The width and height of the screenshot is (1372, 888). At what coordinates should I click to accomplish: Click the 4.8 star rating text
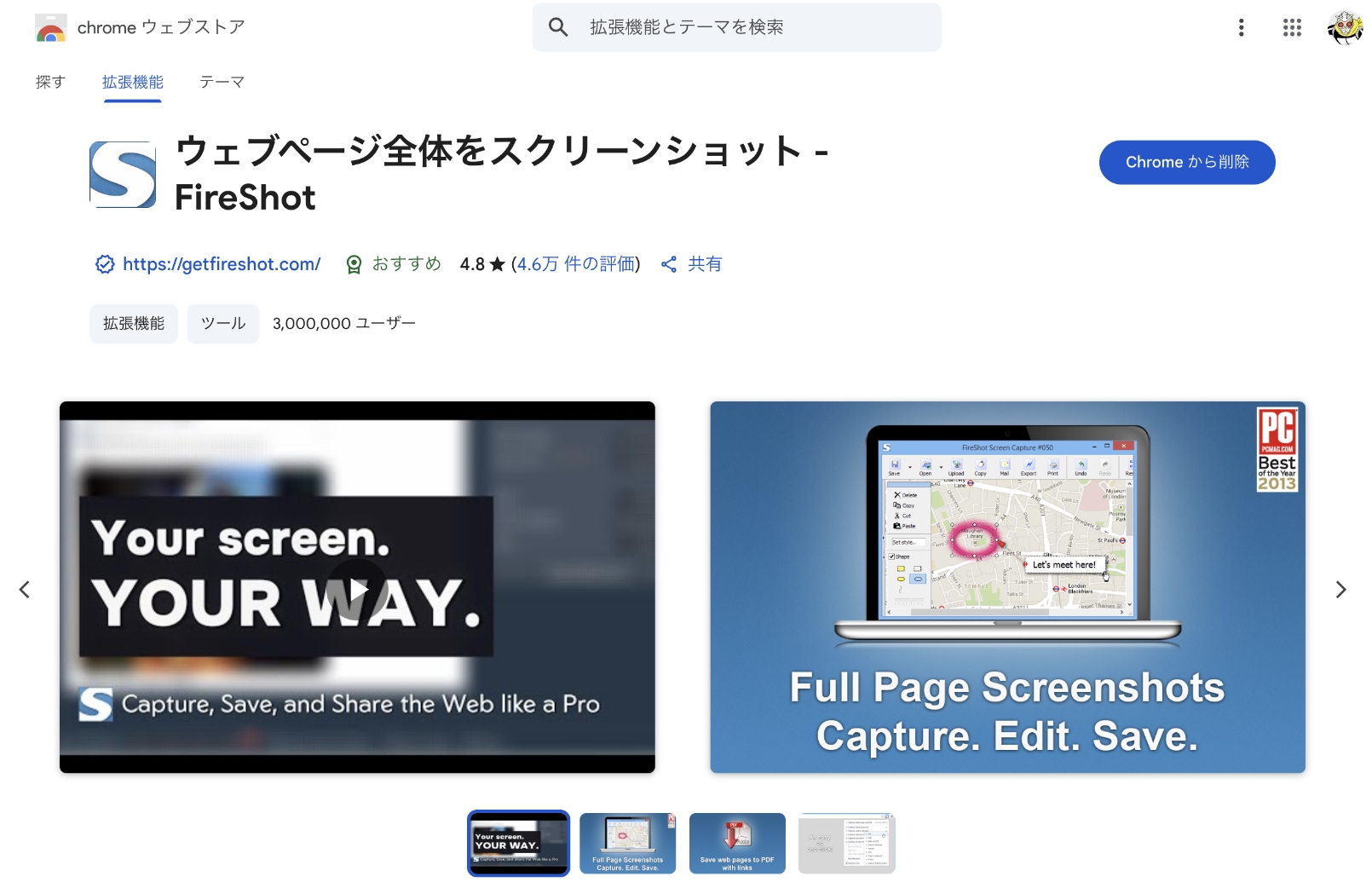coord(482,264)
